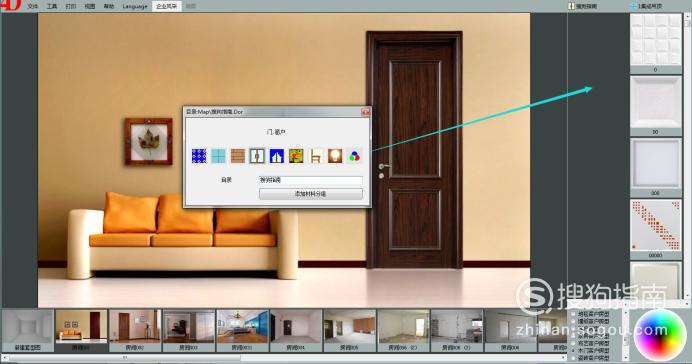
Task: Click the RGB color circles icon
Action: pyautogui.click(x=354, y=156)
